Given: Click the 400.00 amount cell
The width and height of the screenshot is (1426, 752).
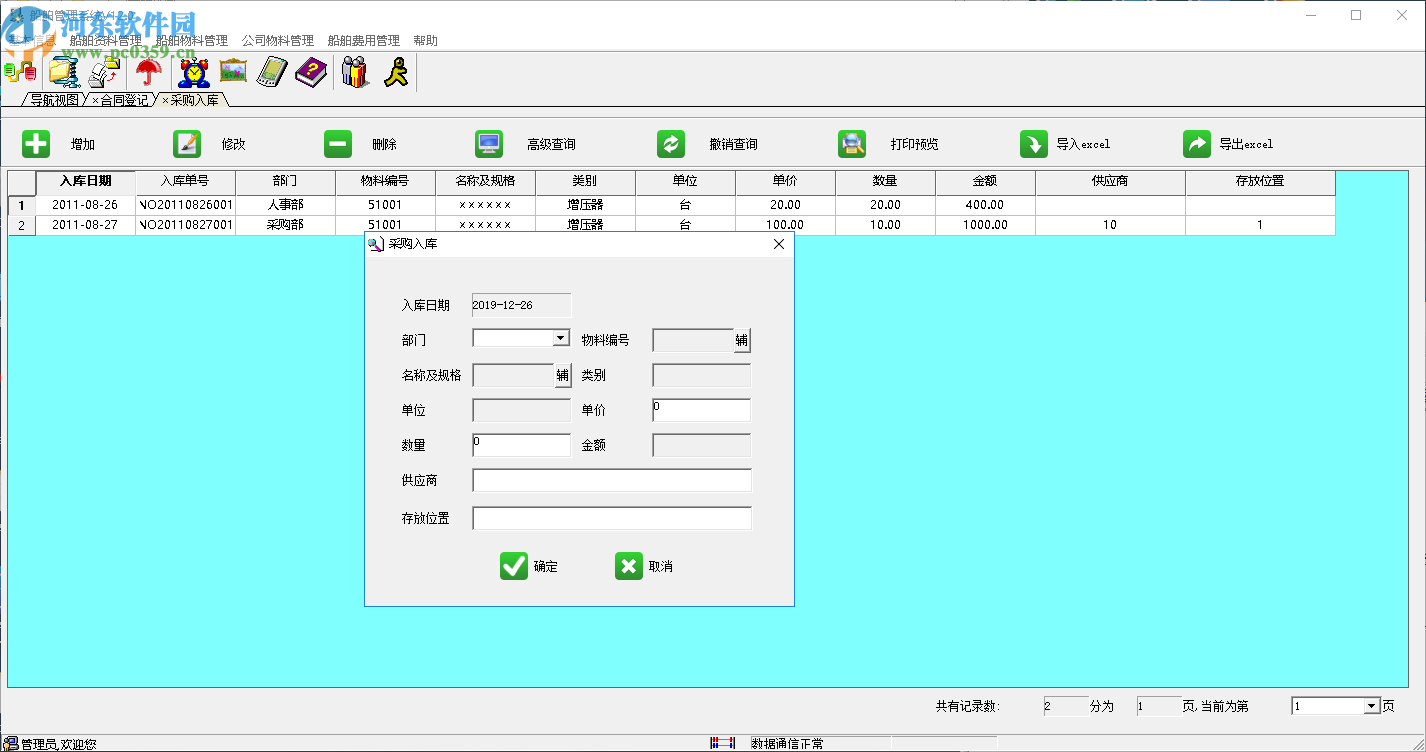Looking at the screenshot, I should (x=986, y=205).
